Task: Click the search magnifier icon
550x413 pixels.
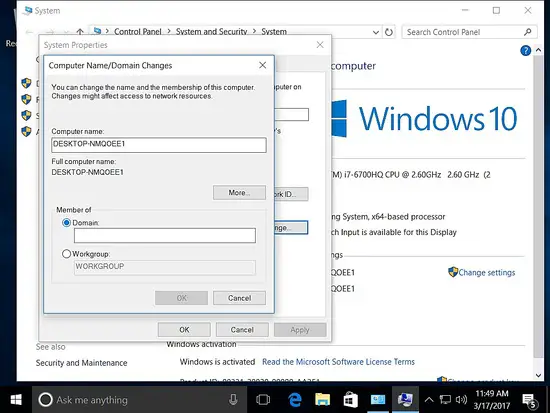Action: [528, 32]
